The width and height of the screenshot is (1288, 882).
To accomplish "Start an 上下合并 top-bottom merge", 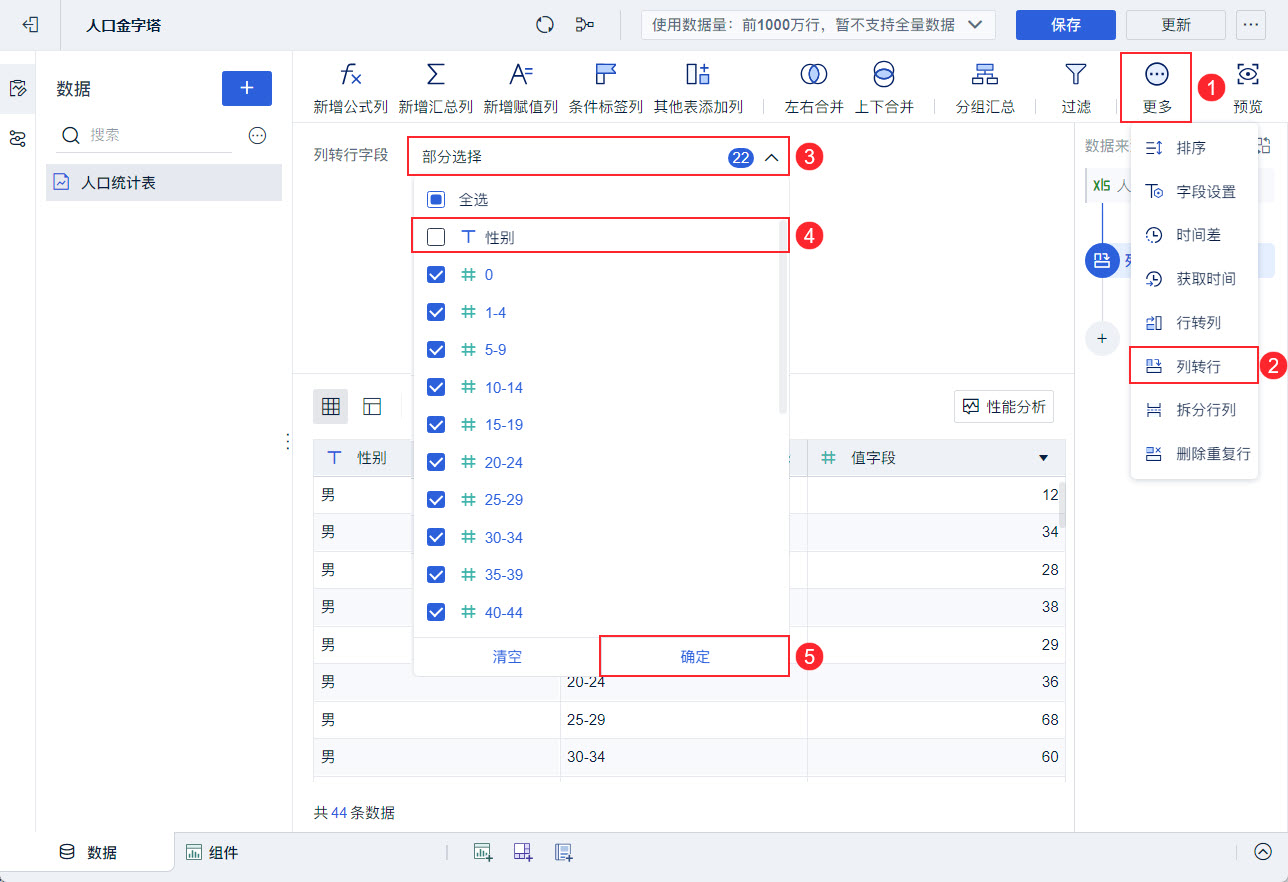I will pos(884,88).
